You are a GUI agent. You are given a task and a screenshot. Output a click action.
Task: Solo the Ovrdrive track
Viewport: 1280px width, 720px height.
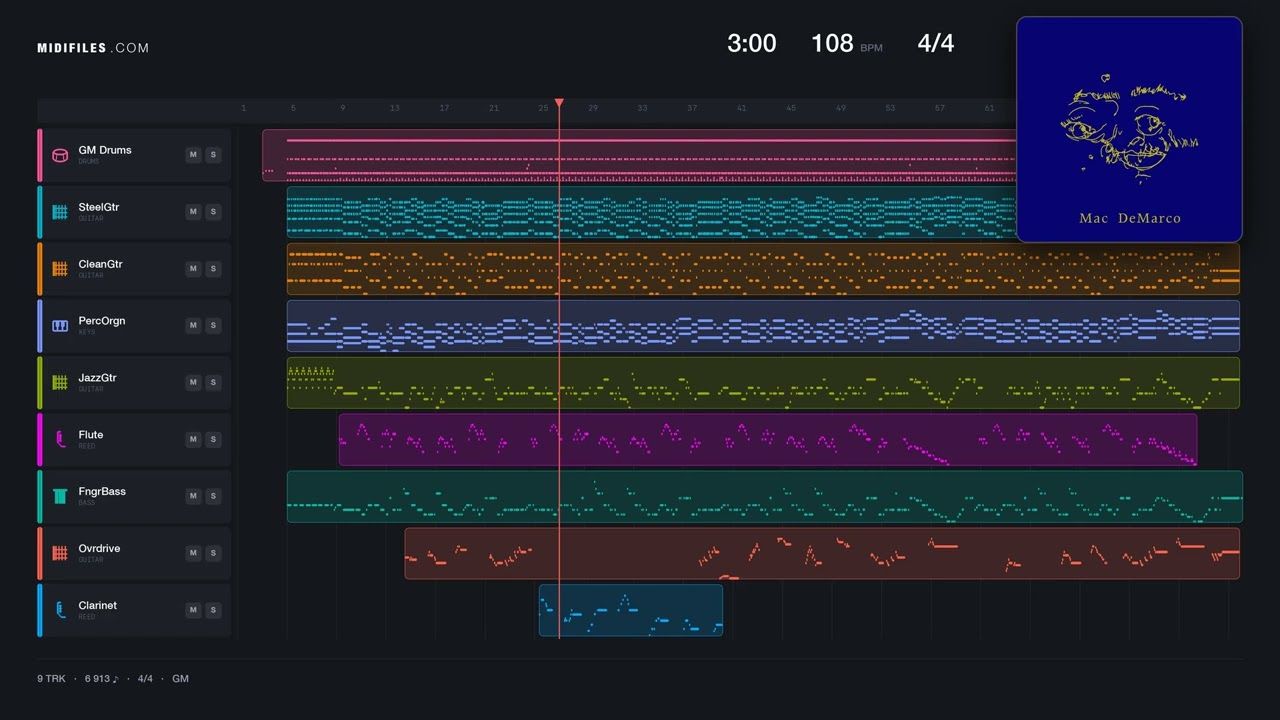213,553
